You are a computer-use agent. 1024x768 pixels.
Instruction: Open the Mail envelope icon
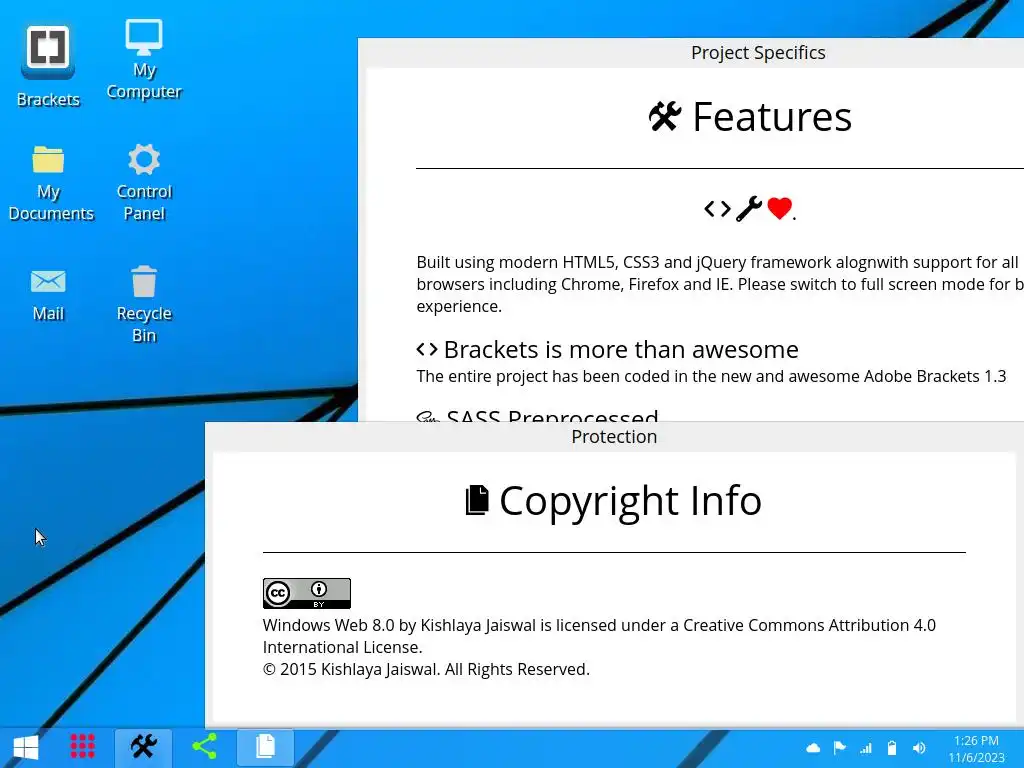click(x=48, y=295)
